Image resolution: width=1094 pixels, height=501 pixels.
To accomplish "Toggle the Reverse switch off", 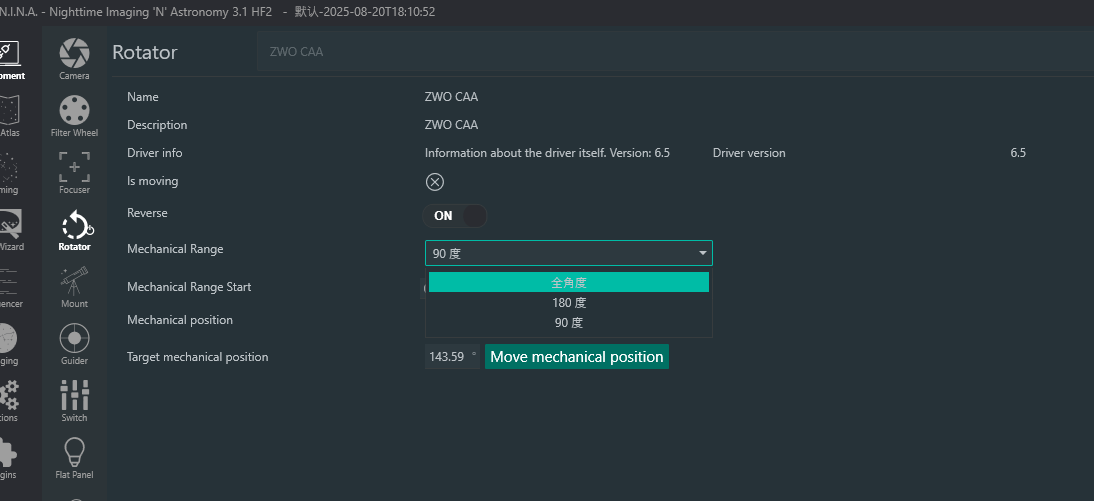I will [x=456, y=215].
